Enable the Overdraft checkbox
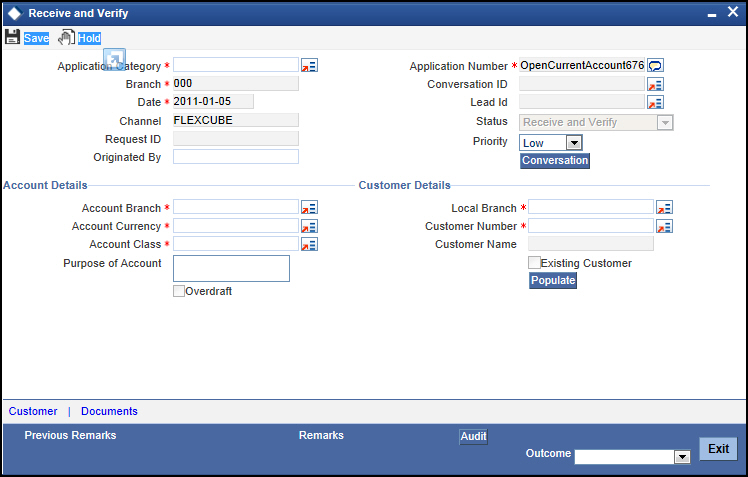Screen dimensions: 748x477 (x=179, y=291)
